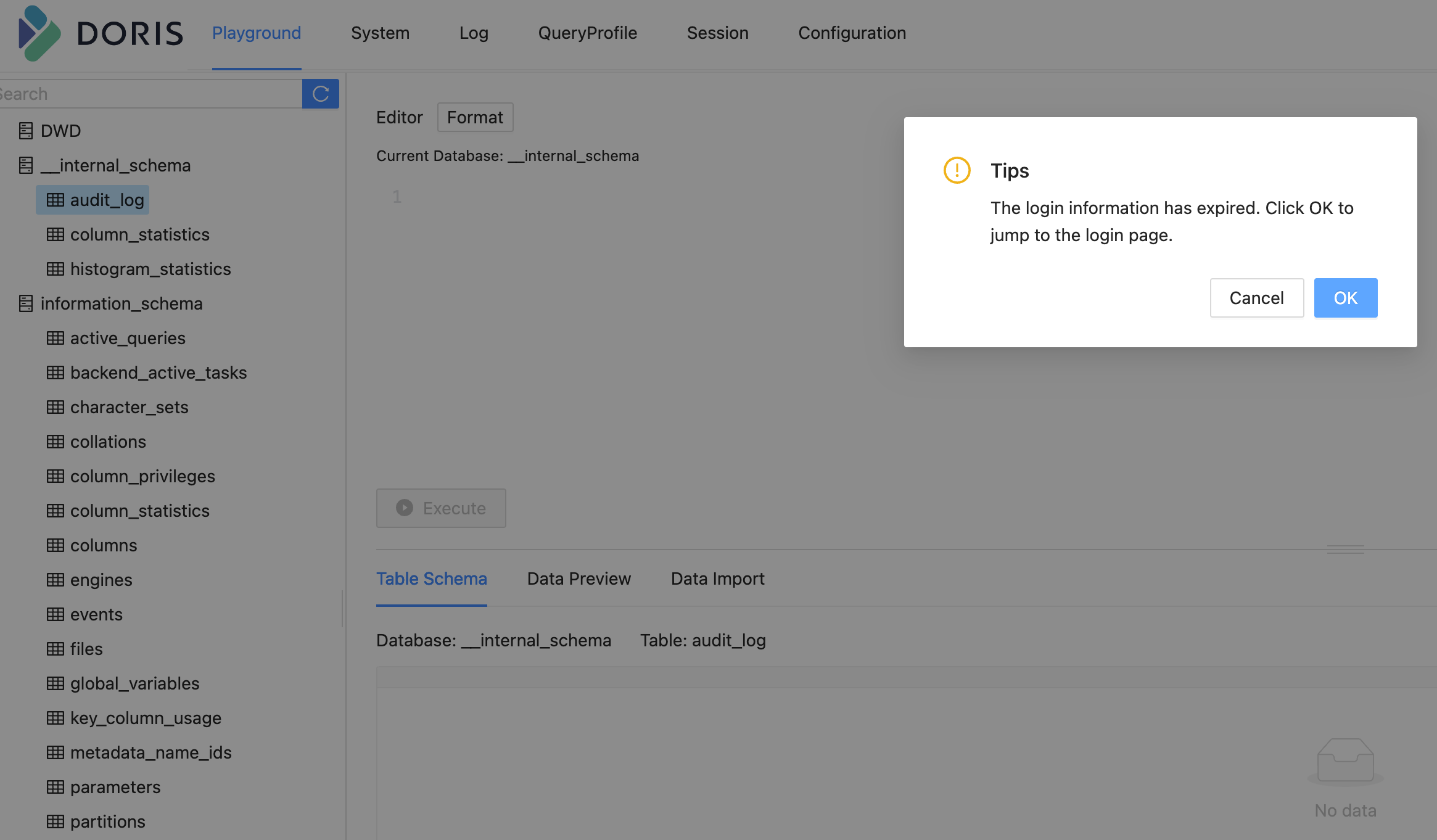Open the Session tab
Image resolution: width=1437 pixels, height=840 pixels.
(x=718, y=33)
